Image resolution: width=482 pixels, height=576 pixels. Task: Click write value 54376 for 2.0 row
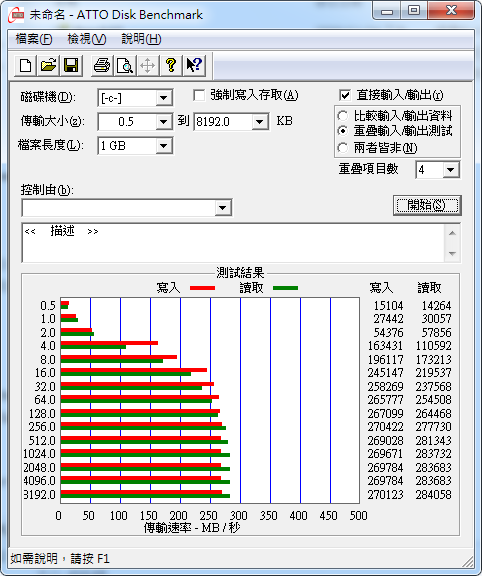coord(388,332)
